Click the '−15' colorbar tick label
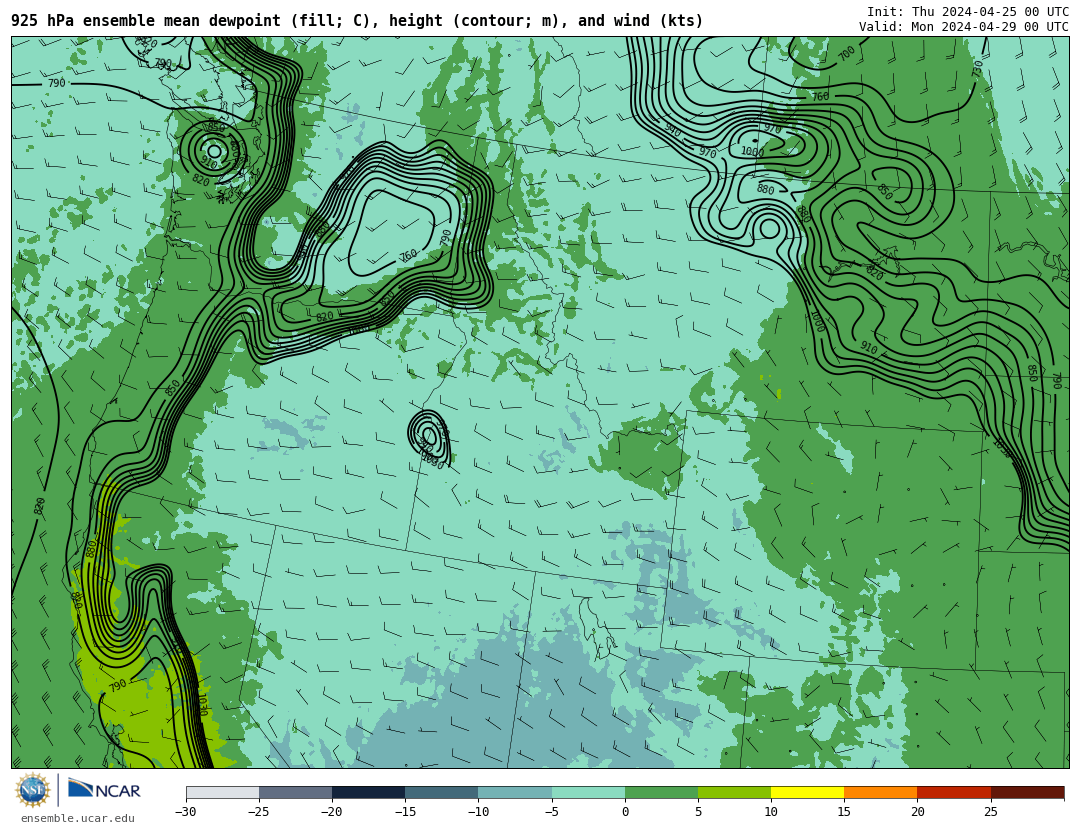This screenshot has height=831, width=1080. pyautogui.click(x=404, y=812)
